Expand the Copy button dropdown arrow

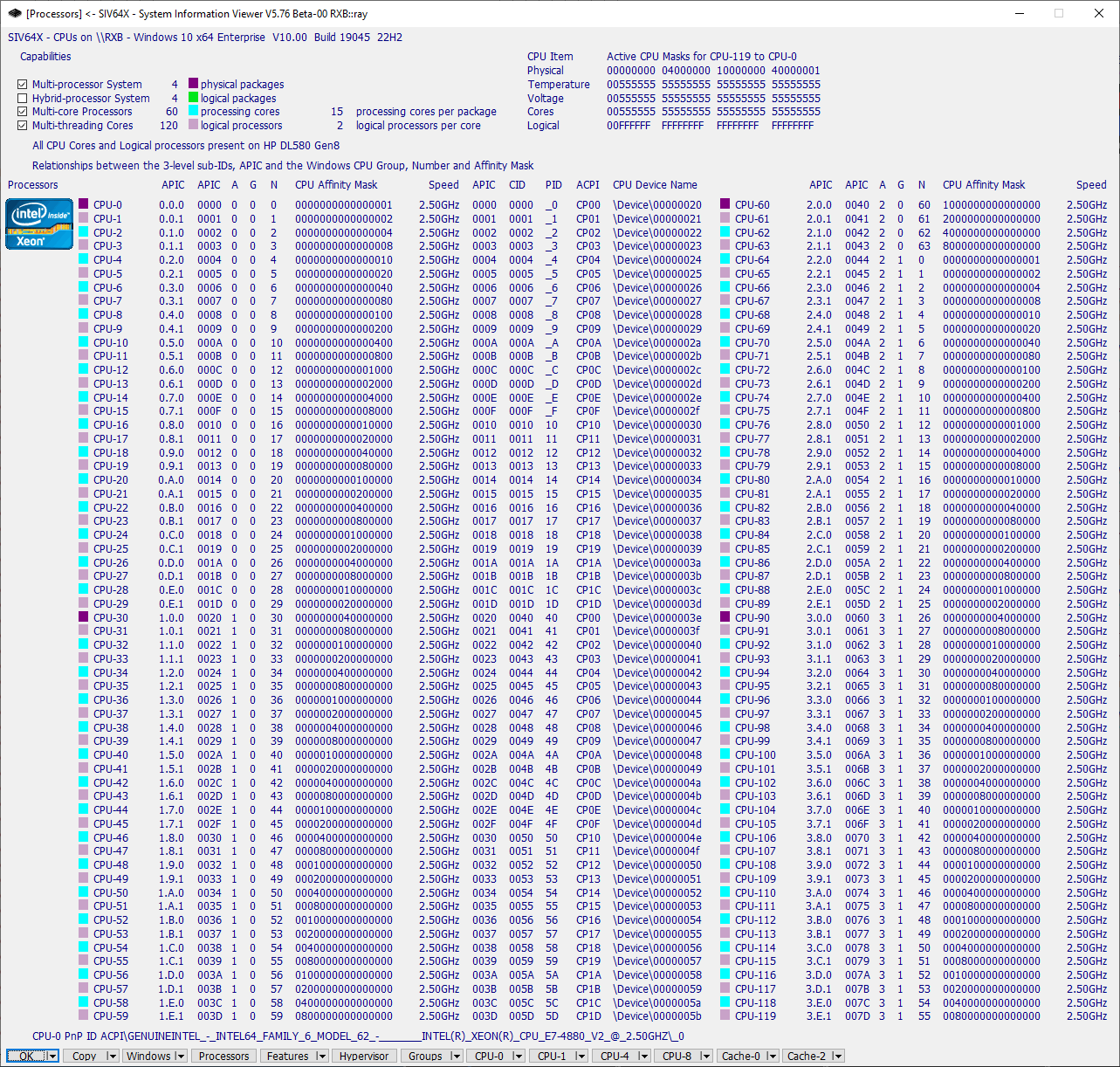pos(111,1057)
